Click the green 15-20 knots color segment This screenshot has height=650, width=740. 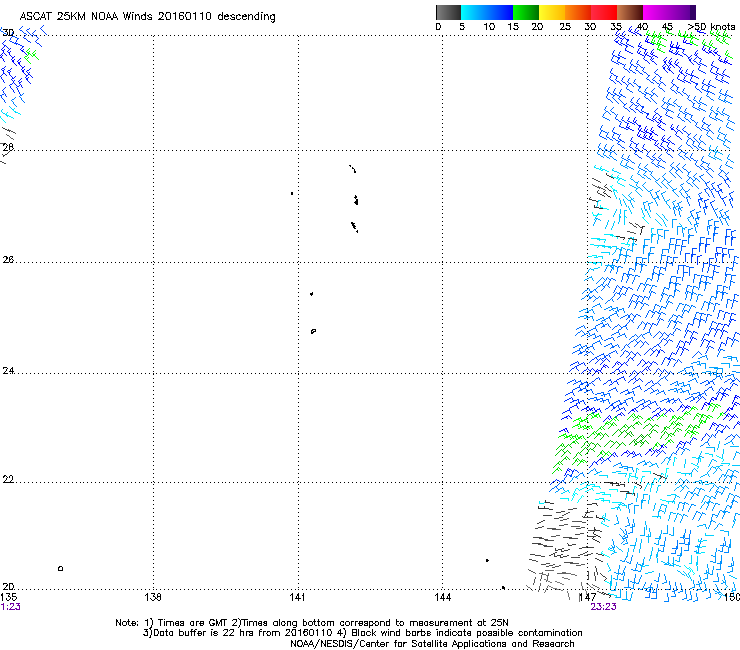tap(526, 12)
